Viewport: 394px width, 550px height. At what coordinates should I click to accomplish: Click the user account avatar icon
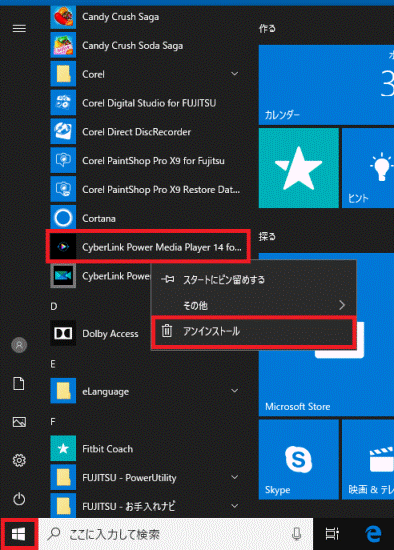[x=19, y=345]
